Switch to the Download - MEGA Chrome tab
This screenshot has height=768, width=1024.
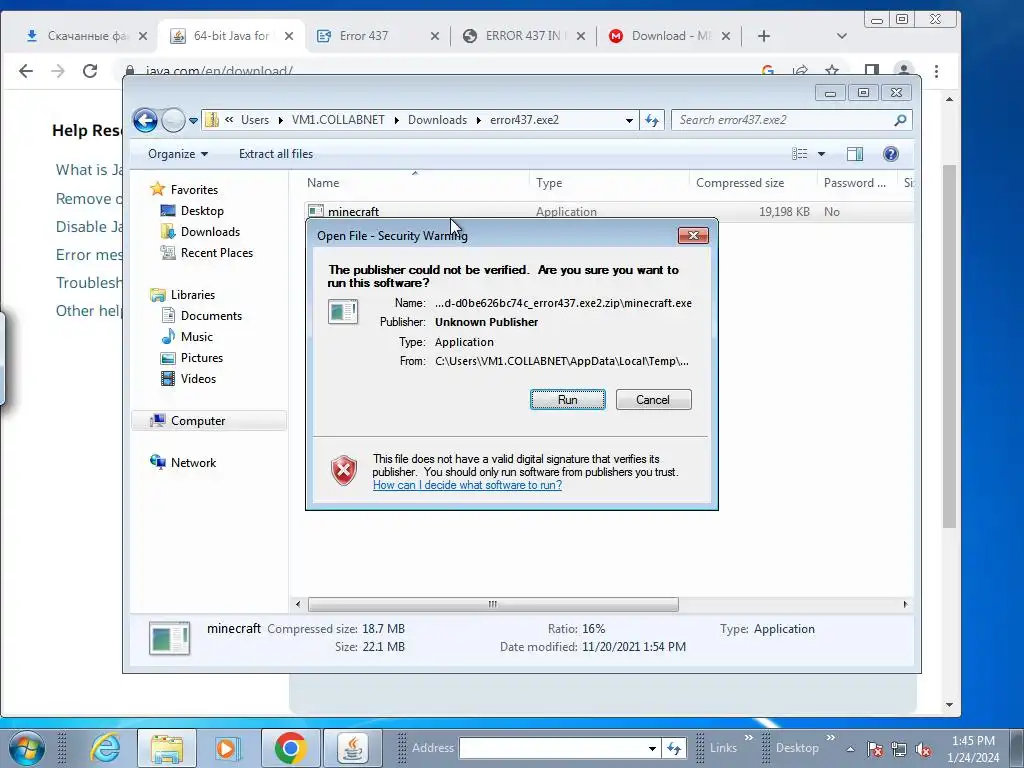(669, 36)
